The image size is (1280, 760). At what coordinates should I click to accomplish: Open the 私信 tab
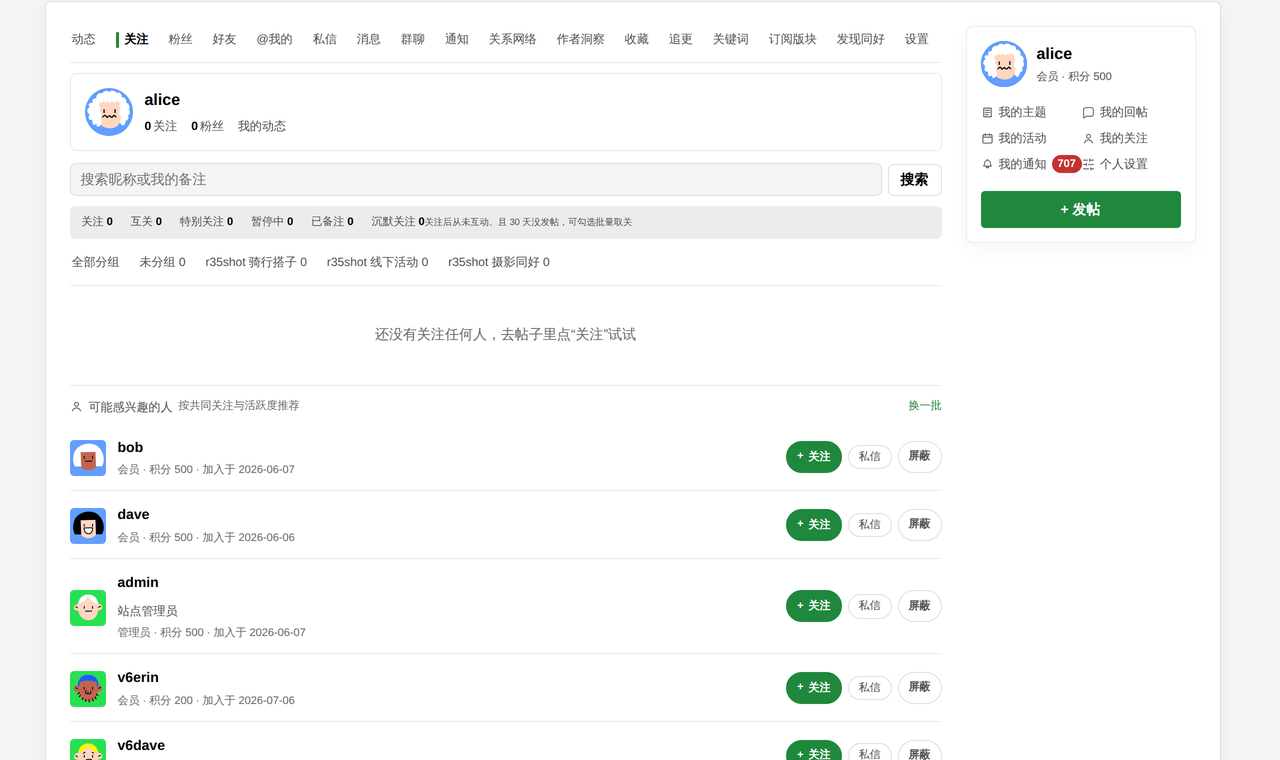(324, 39)
